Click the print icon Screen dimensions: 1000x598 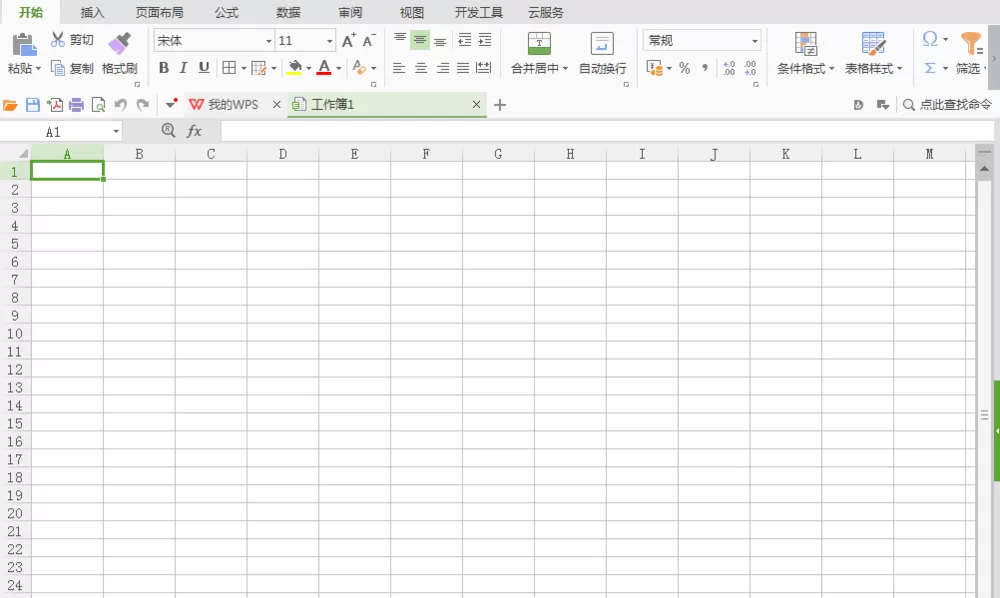click(77, 105)
